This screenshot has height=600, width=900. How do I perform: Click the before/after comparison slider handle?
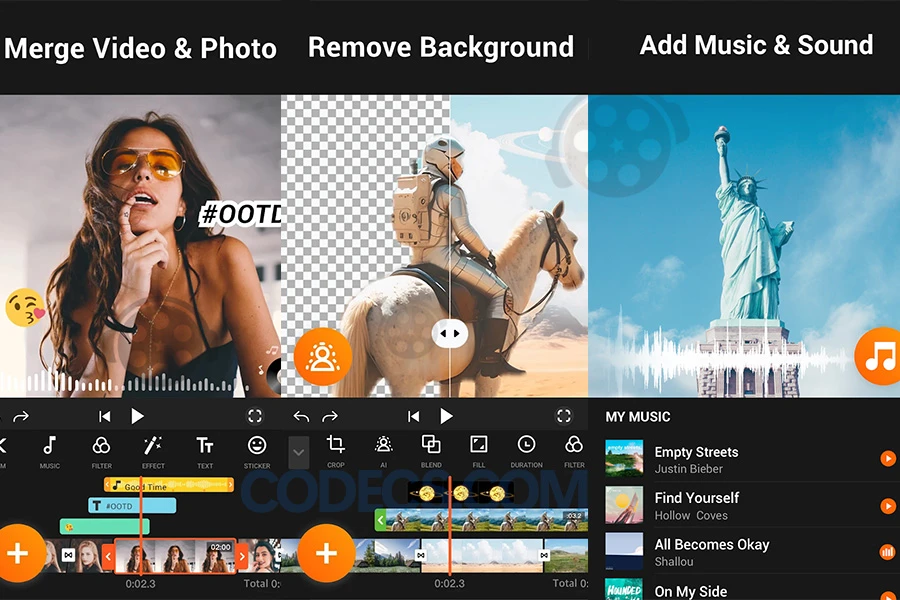coord(450,334)
